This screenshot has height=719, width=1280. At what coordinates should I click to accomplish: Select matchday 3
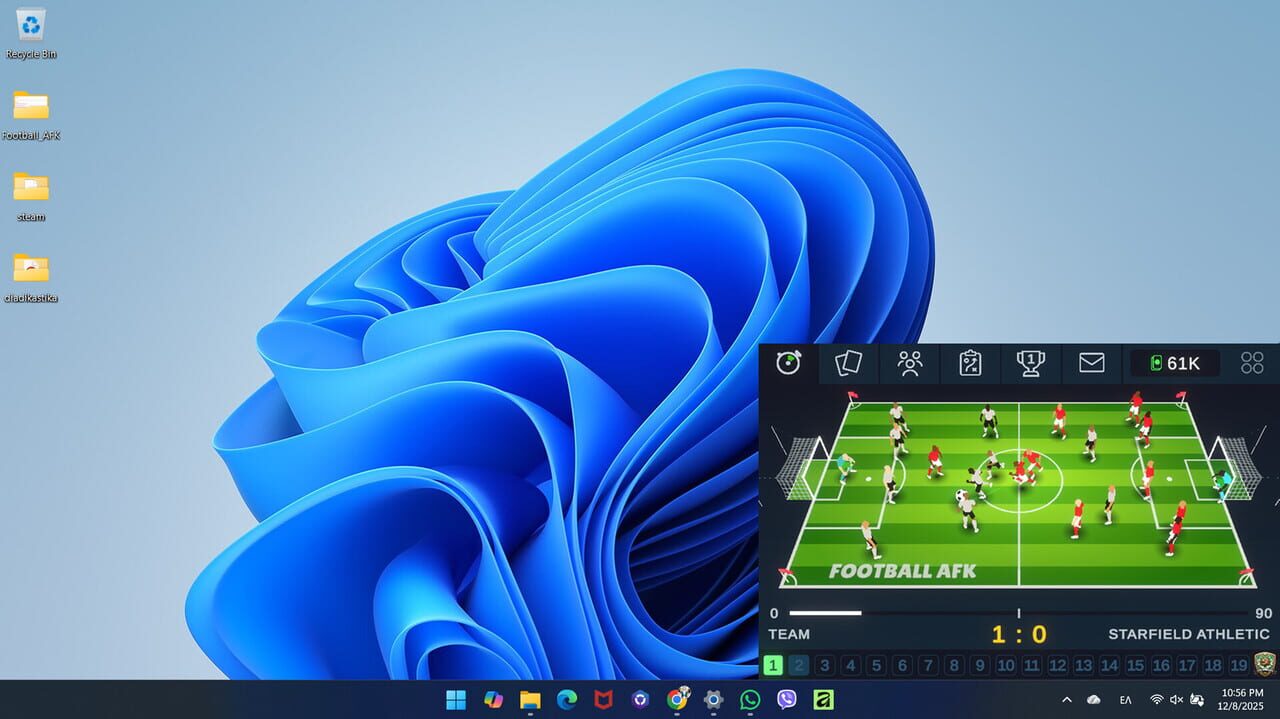(824, 664)
